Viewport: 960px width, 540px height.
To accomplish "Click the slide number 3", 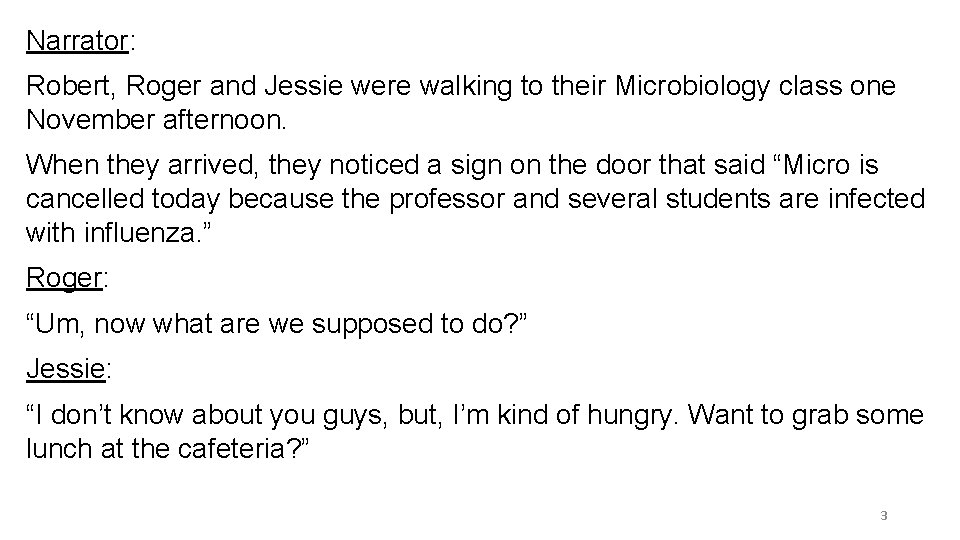I will (x=884, y=516).
